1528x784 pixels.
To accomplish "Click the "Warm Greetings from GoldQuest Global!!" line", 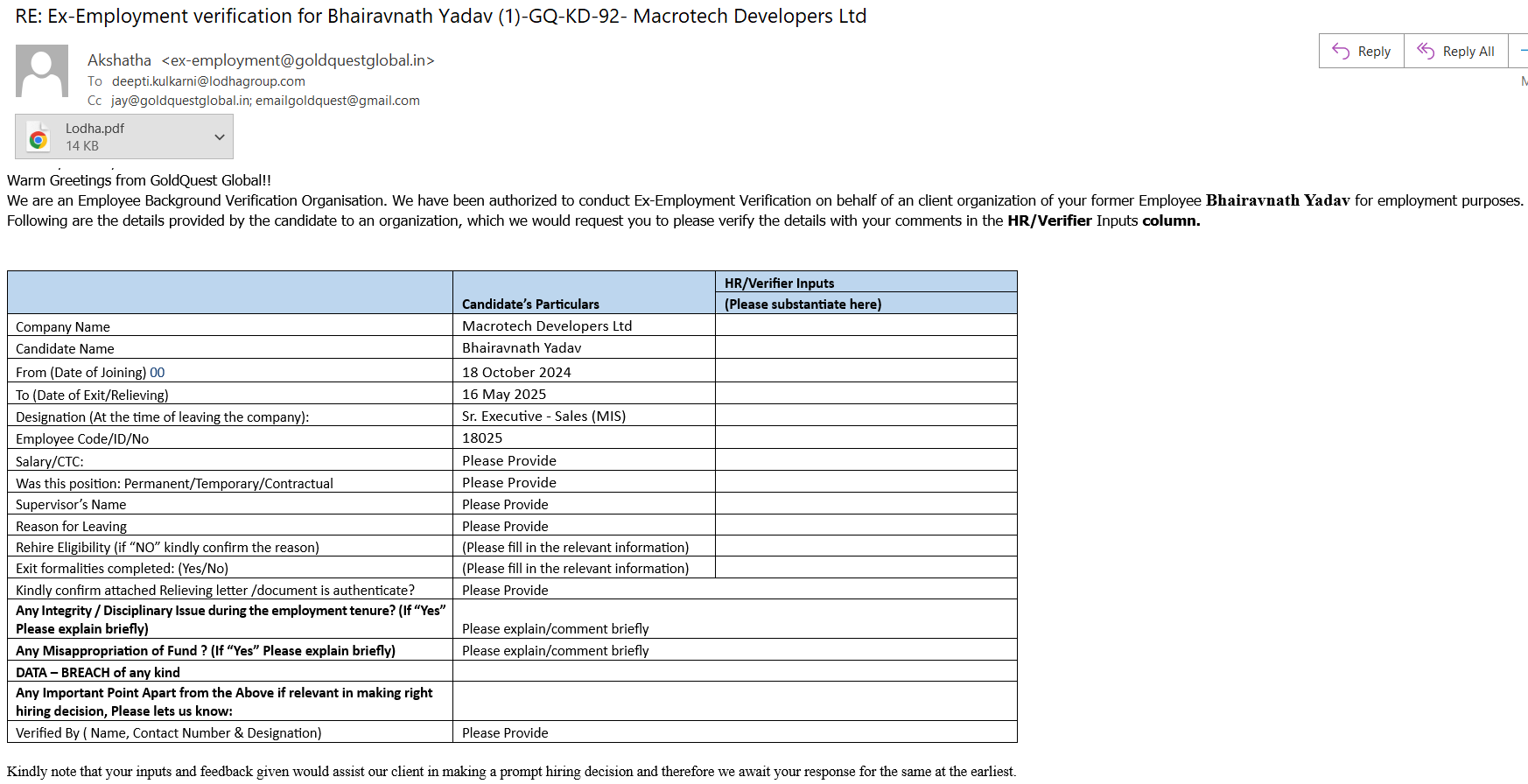I will pos(139,180).
